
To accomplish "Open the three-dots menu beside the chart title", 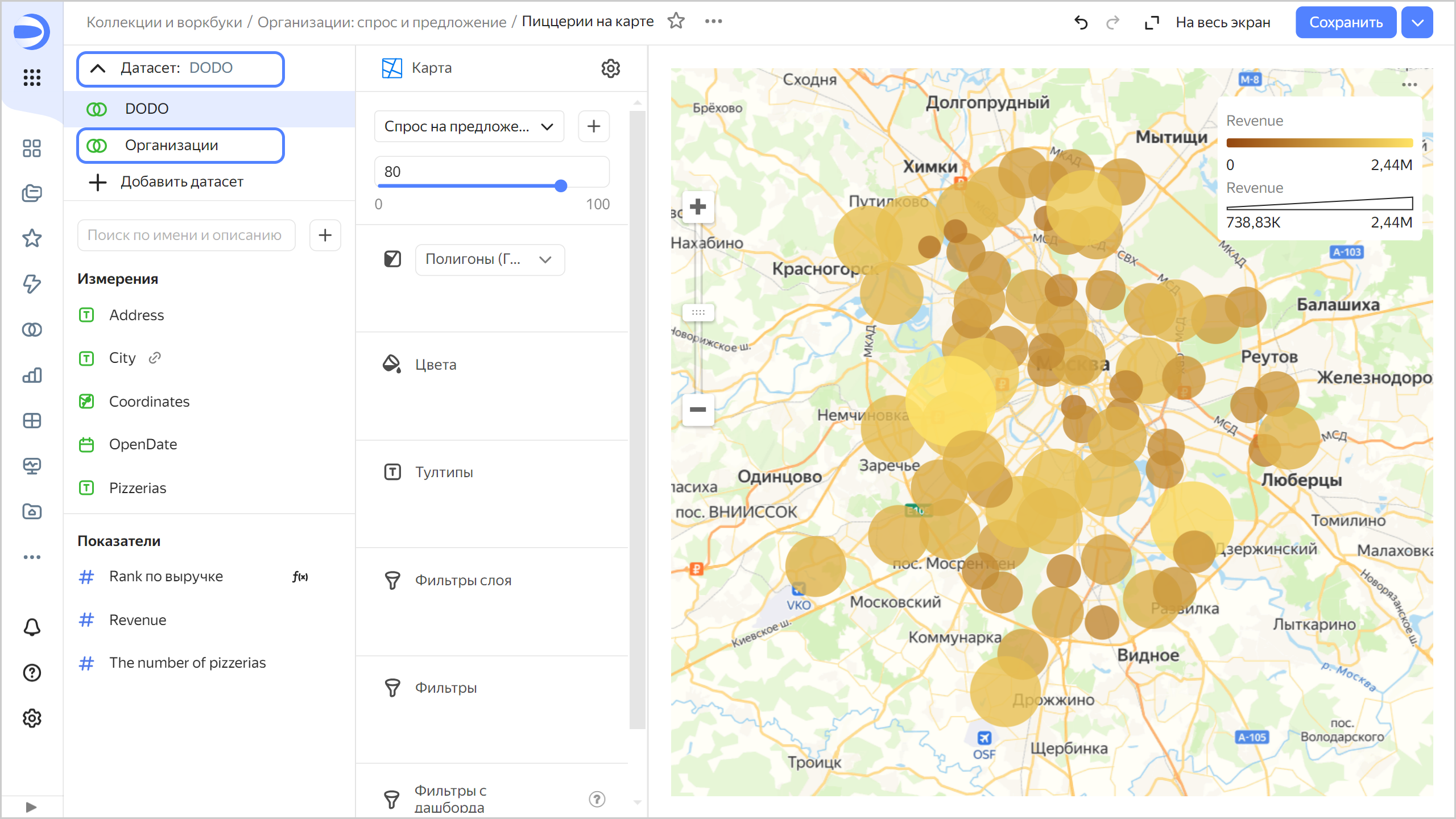I will (x=713, y=21).
